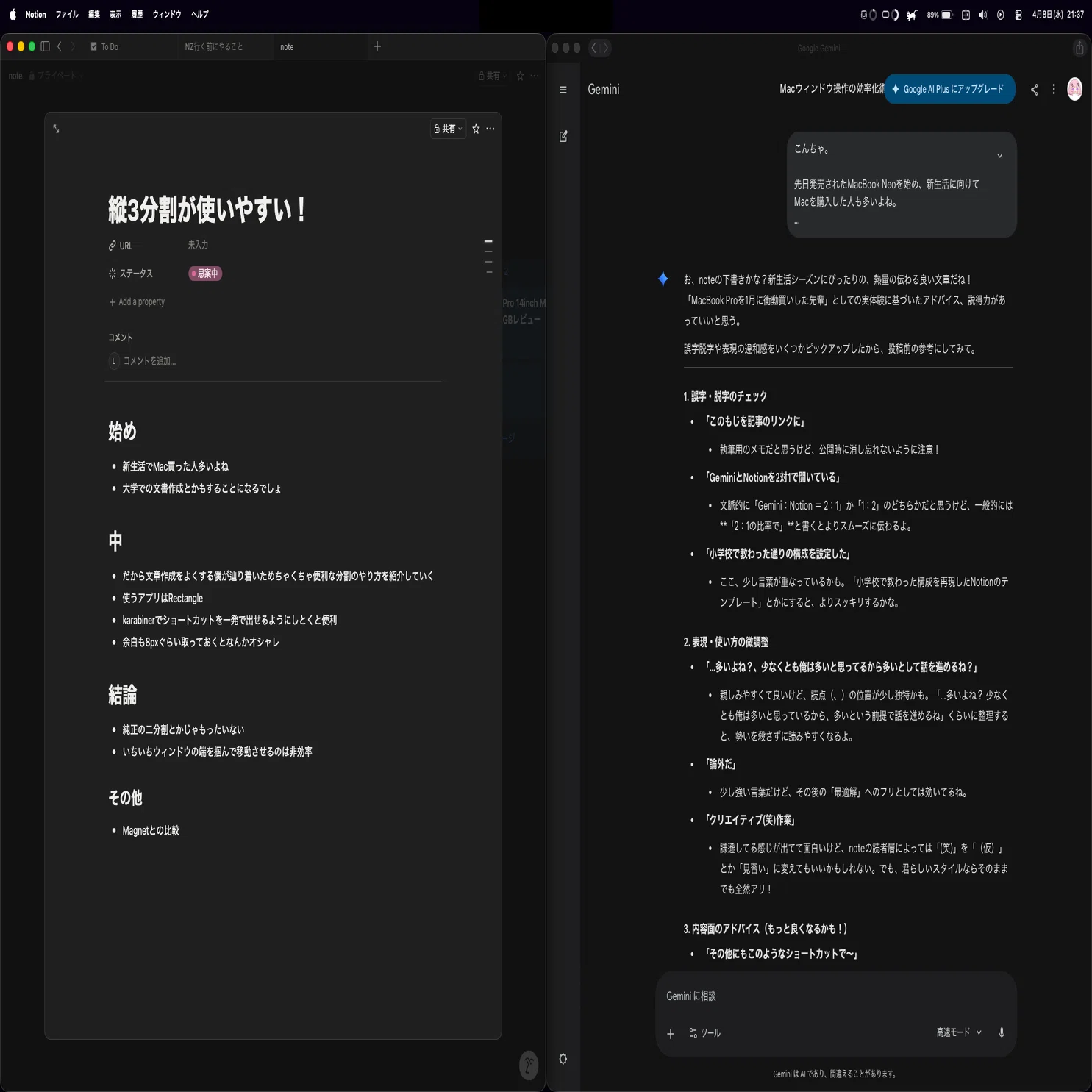This screenshot has height=1092, width=1092.
Task: Open the background 共有 share dropdown
Action: click(492, 76)
